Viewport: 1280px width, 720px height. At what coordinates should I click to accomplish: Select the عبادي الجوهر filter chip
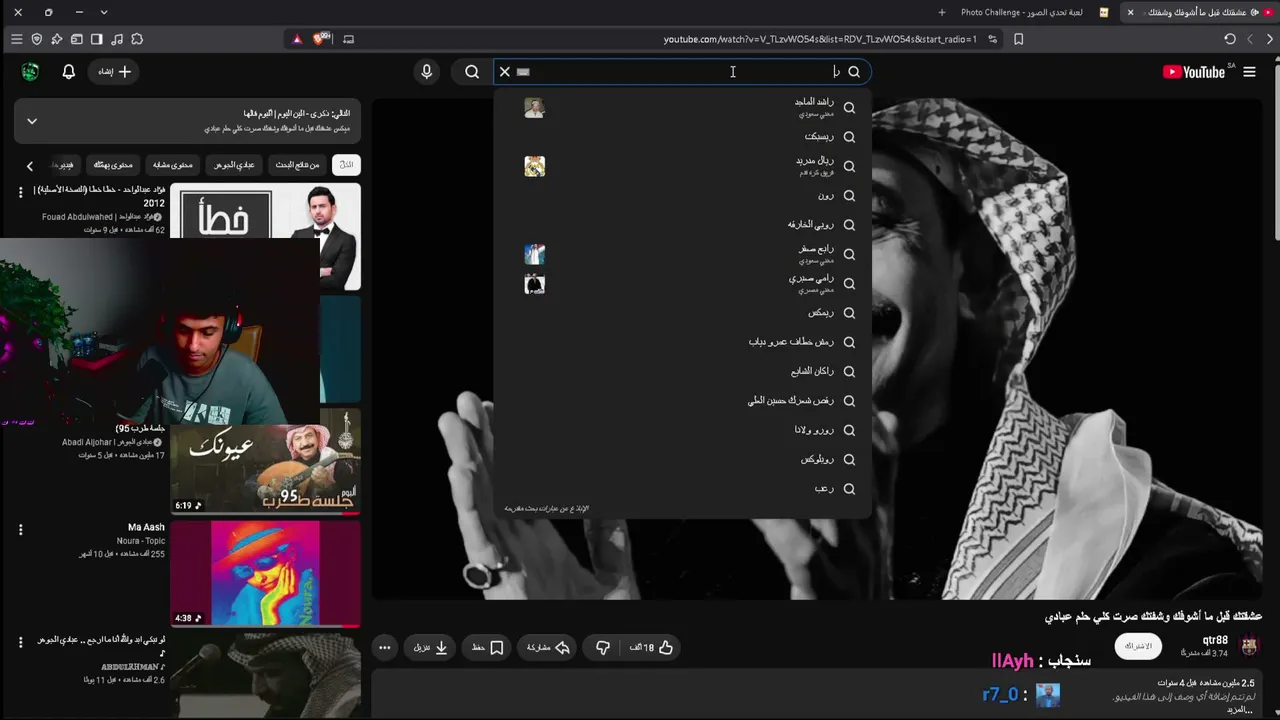click(234, 165)
